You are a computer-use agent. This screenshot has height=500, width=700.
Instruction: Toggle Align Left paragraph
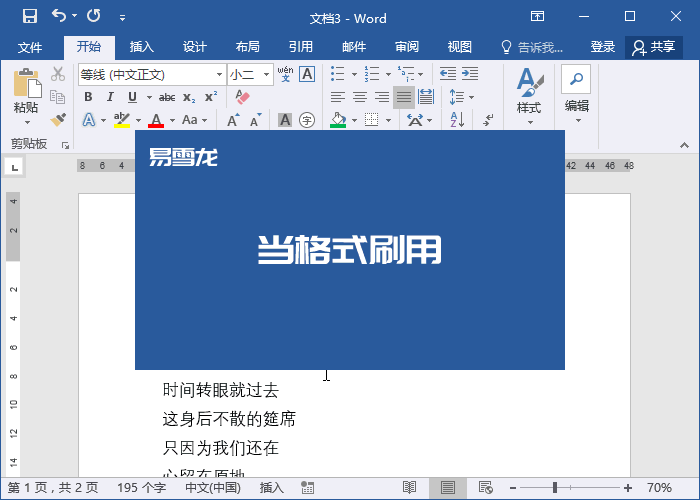click(338, 97)
